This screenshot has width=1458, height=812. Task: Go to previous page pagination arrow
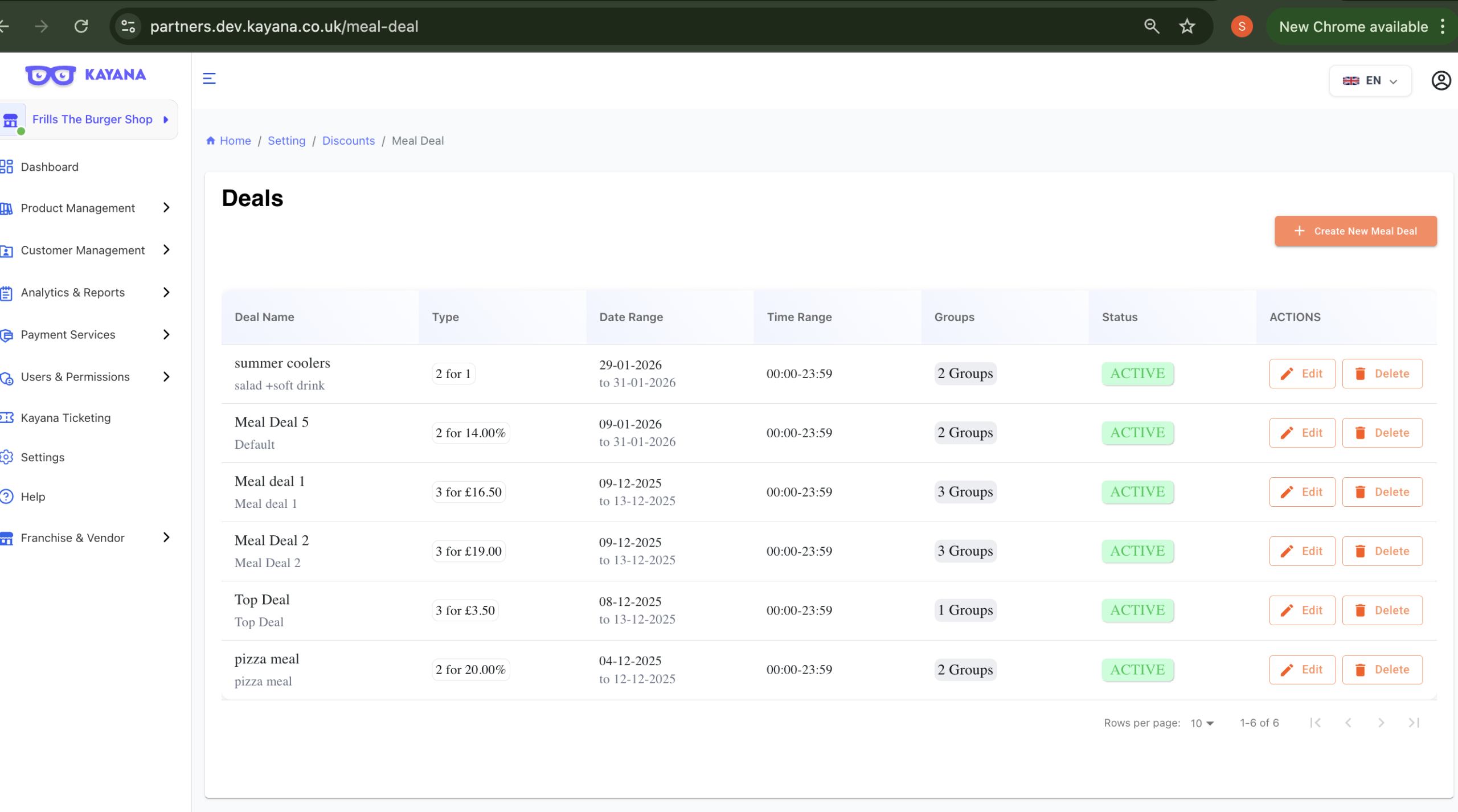coord(1348,723)
